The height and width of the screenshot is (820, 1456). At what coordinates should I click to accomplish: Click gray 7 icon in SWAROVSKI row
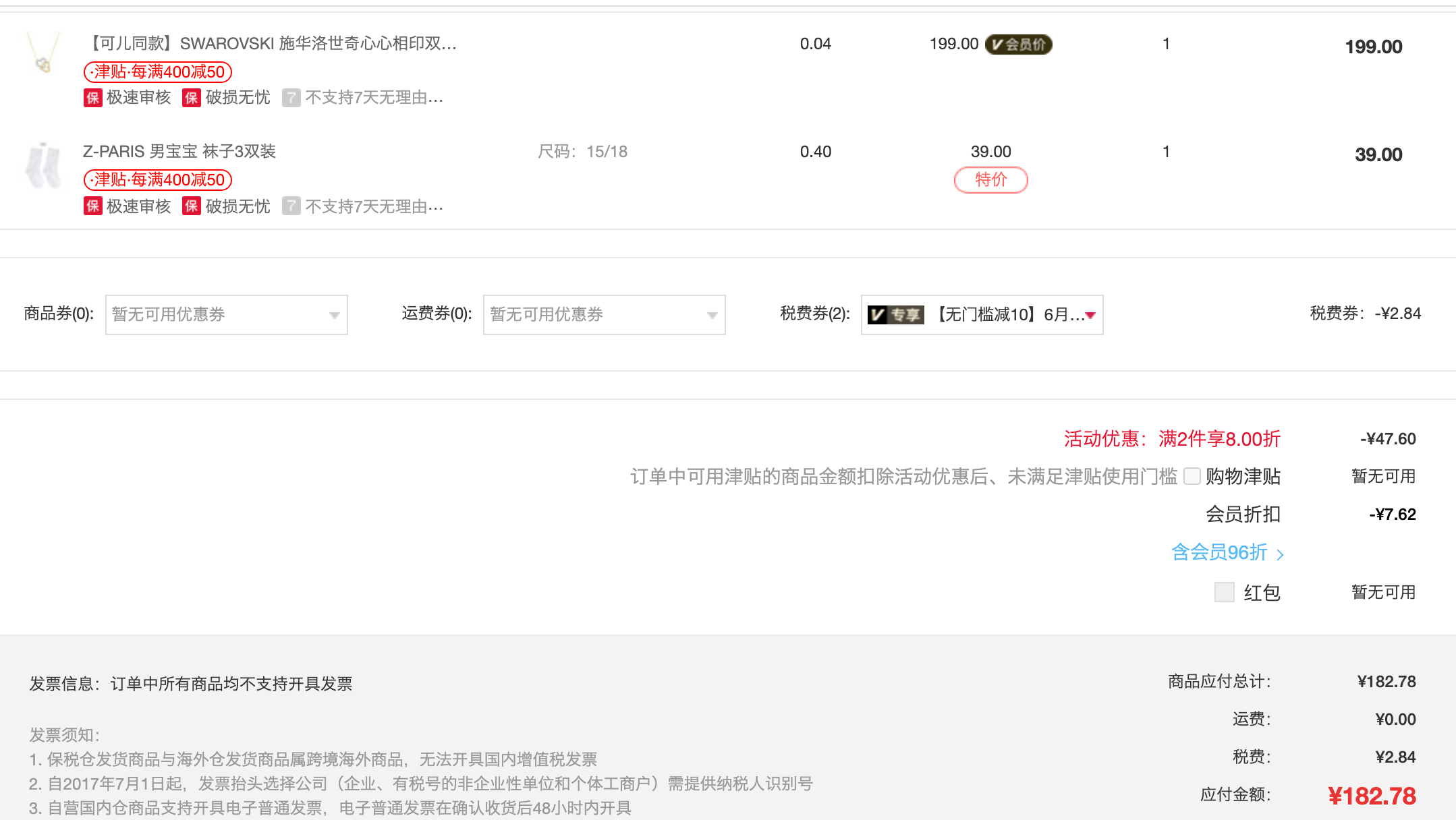(291, 98)
